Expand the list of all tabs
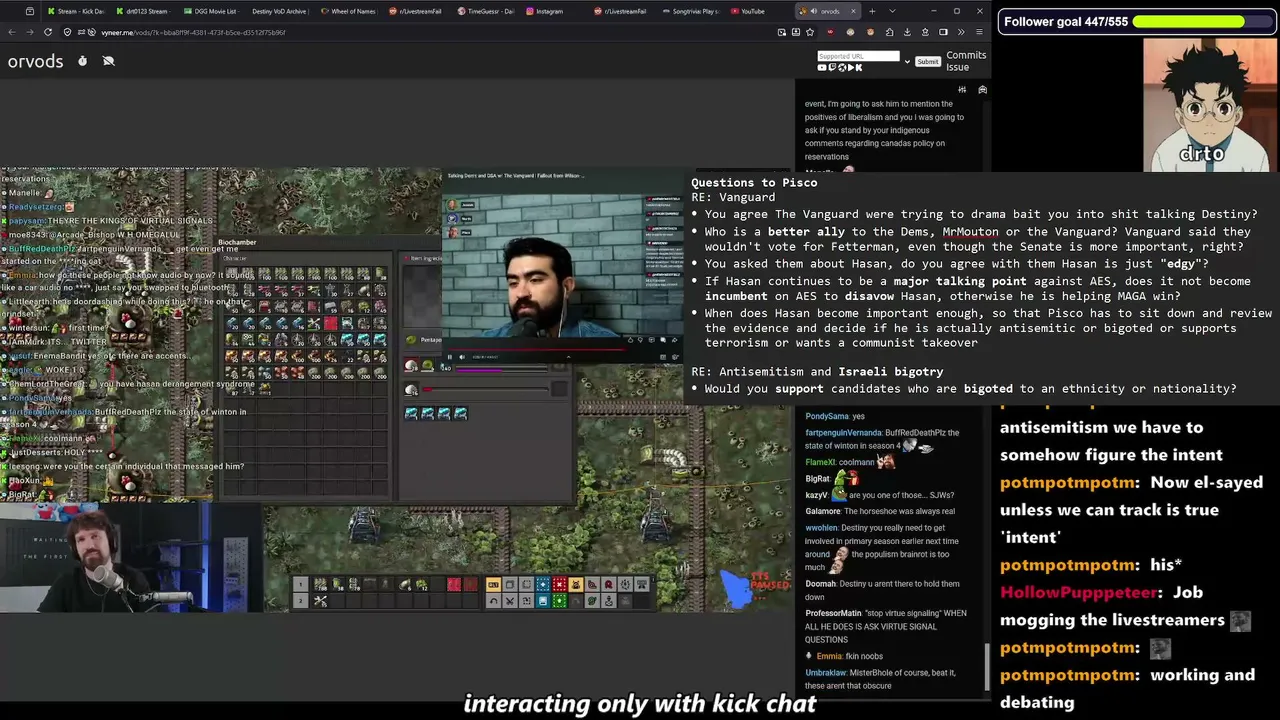 [891, 11]
